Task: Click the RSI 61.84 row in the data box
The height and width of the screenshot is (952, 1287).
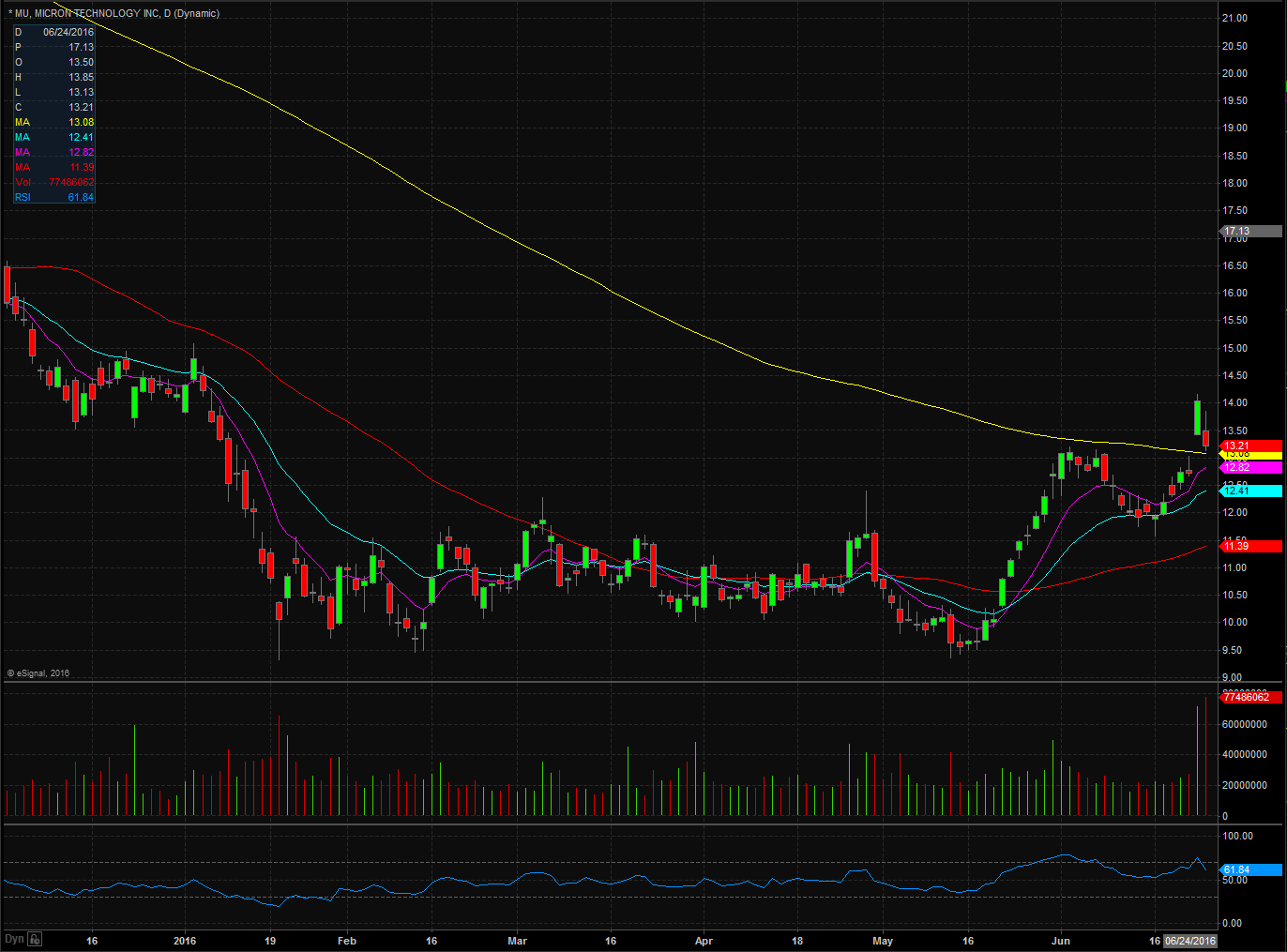Action: pos(53,197)
